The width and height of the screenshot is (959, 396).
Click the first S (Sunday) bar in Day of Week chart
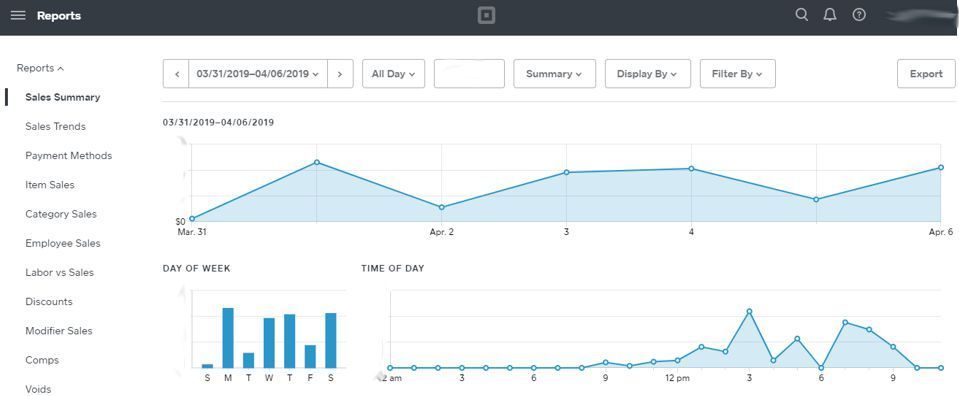click(x=207, y=366)
